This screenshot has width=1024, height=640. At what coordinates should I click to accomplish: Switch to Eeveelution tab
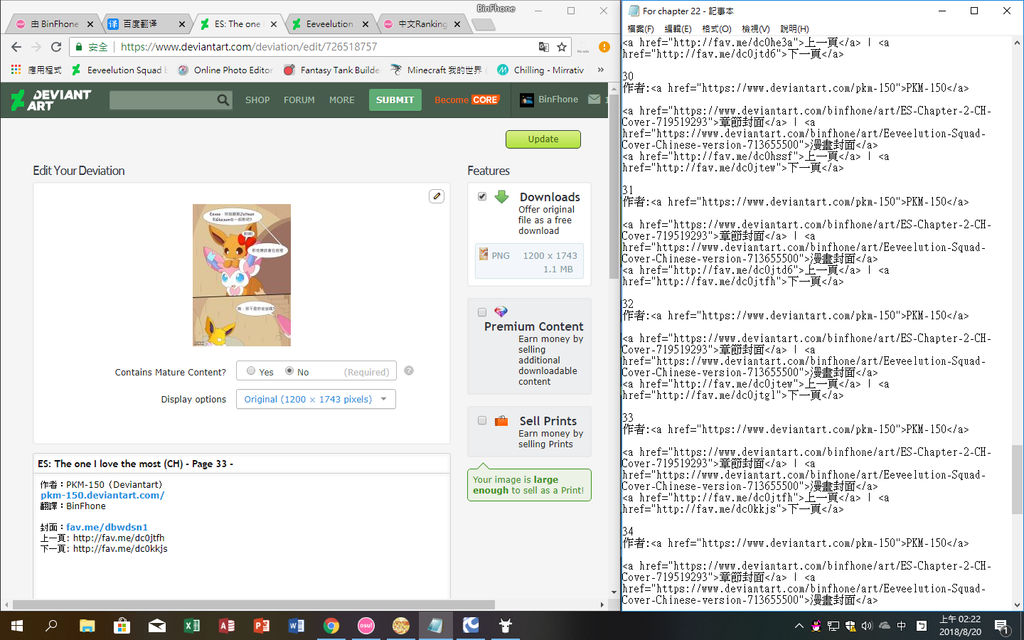(330, 24)
